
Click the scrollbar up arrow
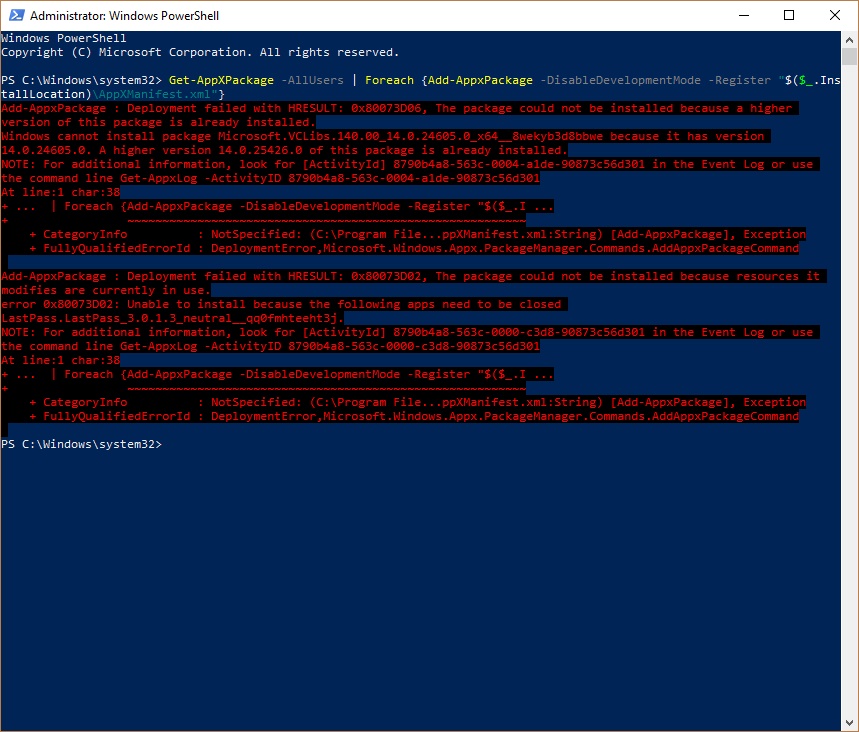coord(849,39)
